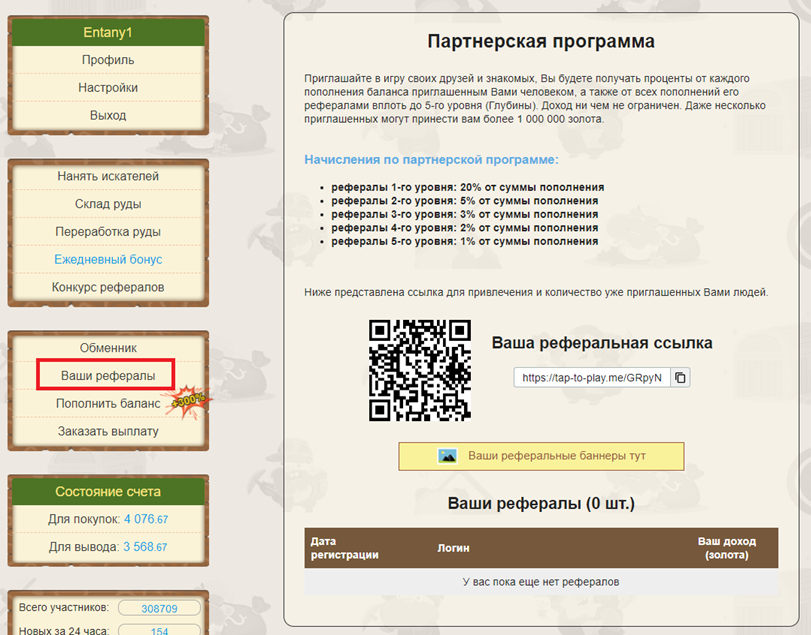The width and height of the screenshot is (811, 635).
Task: Copy referral link with clipboard icon
Action: coord(680,377)
